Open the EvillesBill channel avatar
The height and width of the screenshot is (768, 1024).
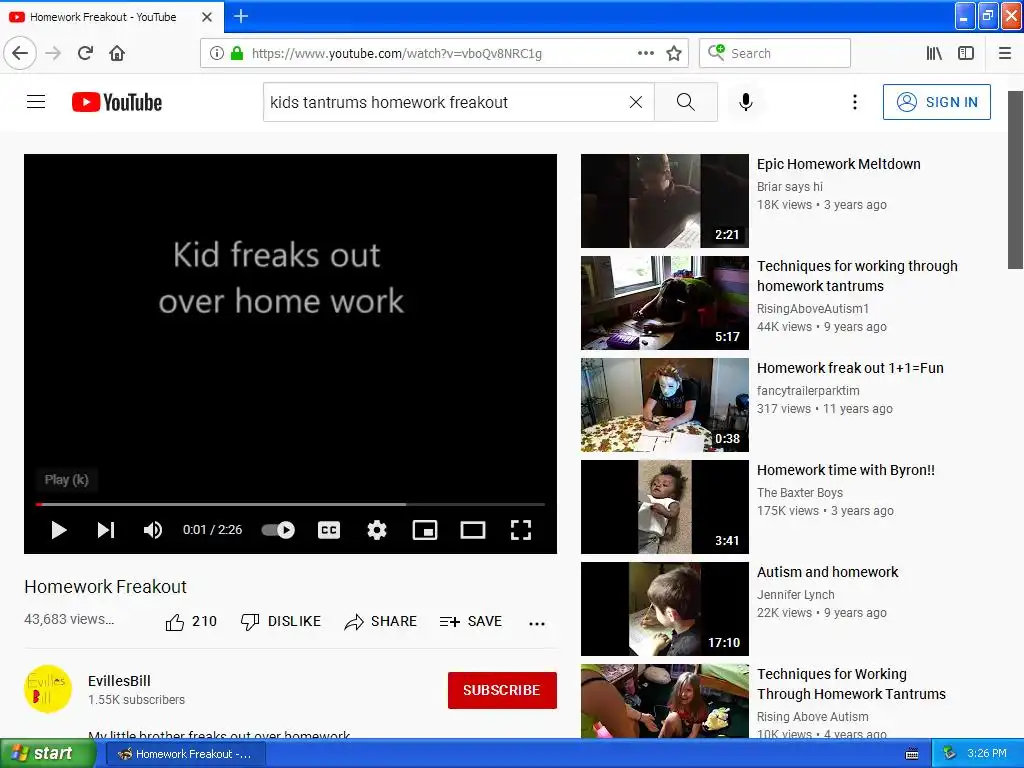pos(48,689)
